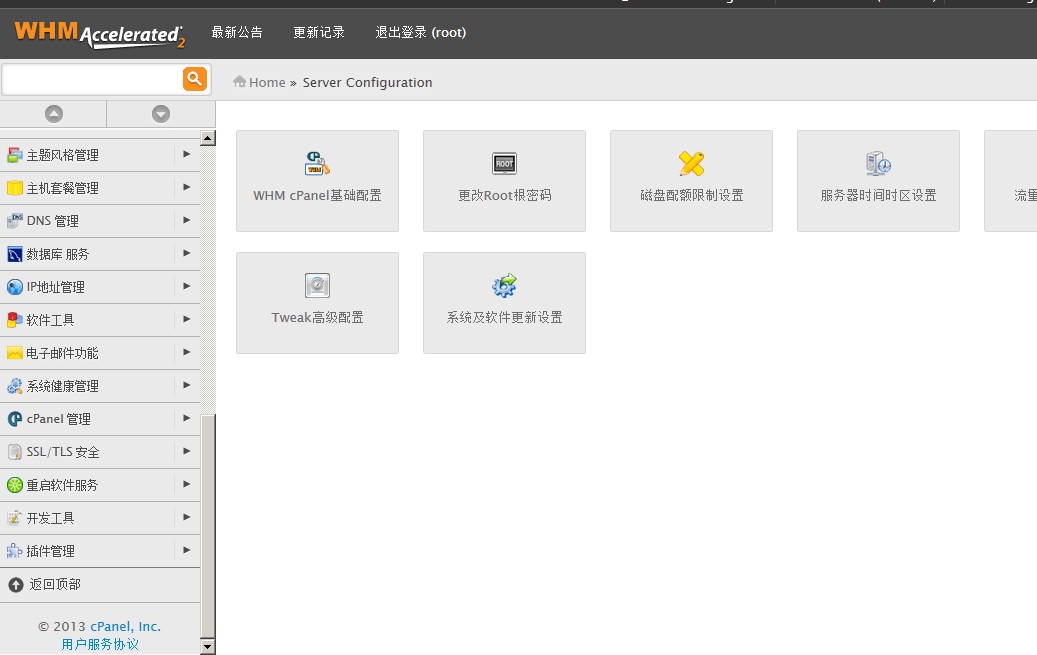Click the 软件工具 sidebar icon
The image size is (1037, 655).
click(x=15, y=320)
